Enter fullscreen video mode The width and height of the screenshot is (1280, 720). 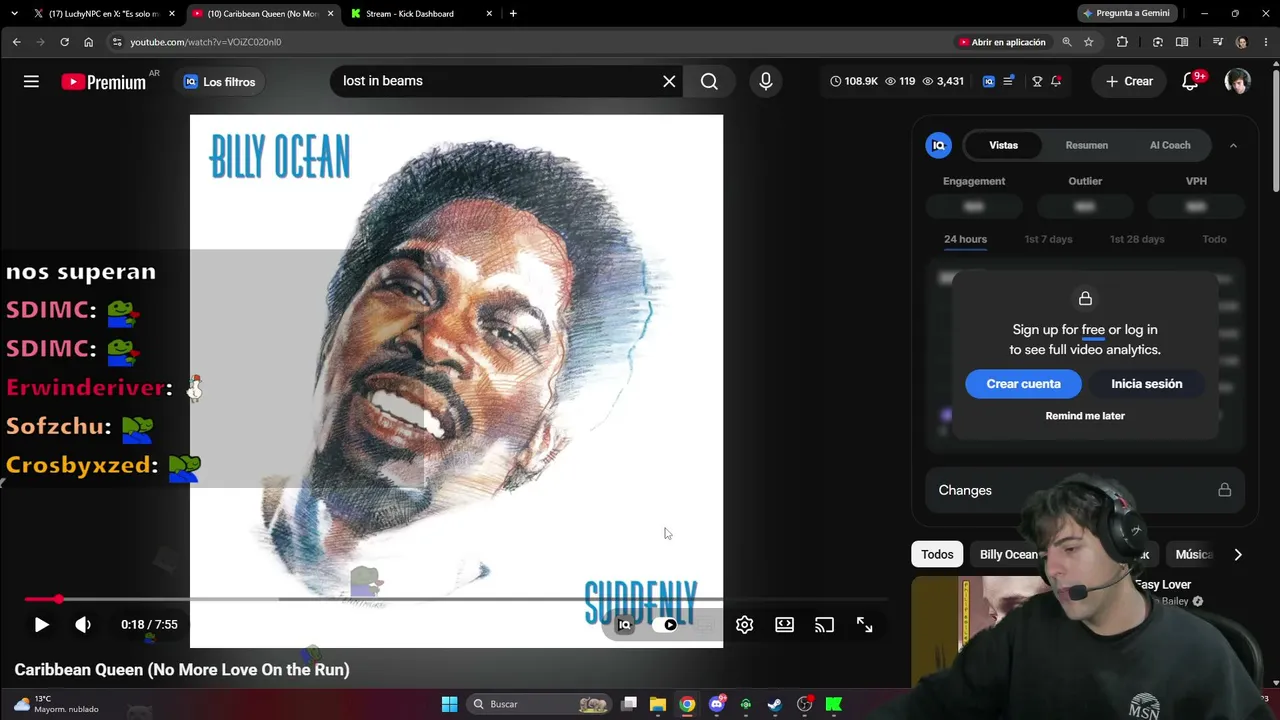[864, 625]
